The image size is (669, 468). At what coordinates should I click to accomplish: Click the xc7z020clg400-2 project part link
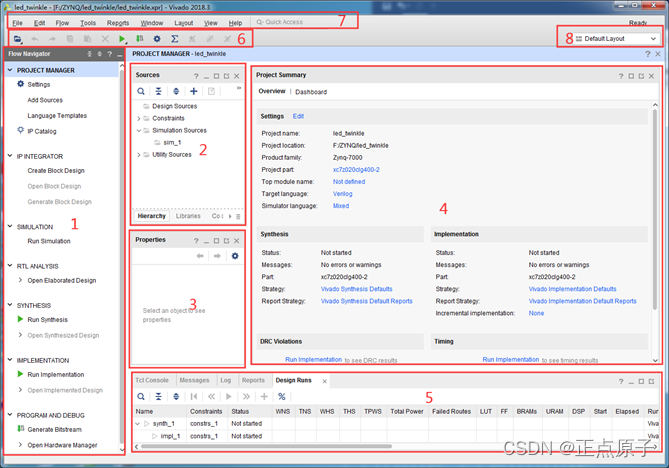click(x=356, y=169)
